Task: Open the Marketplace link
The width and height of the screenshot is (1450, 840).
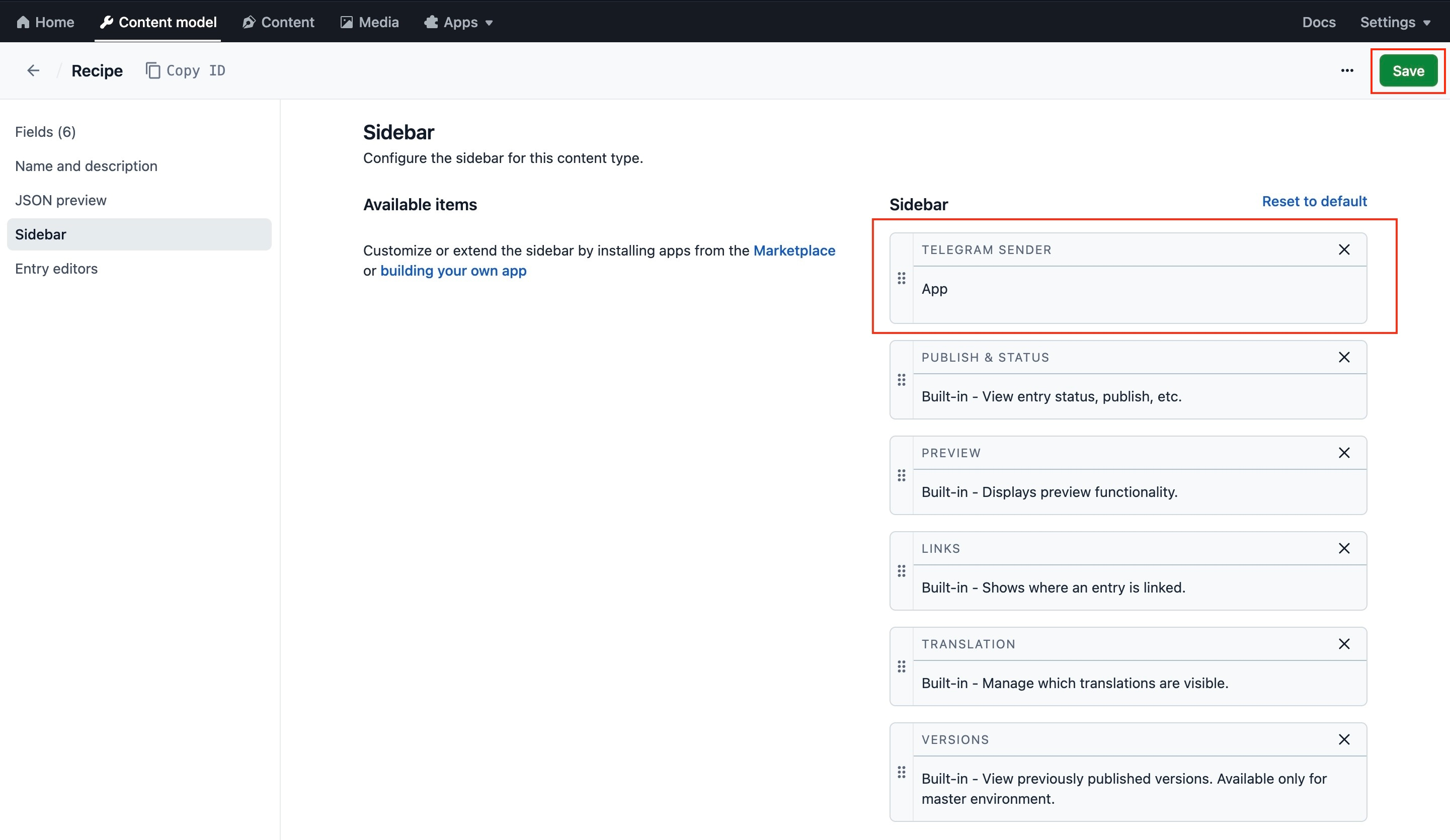Action: point(793,250)
